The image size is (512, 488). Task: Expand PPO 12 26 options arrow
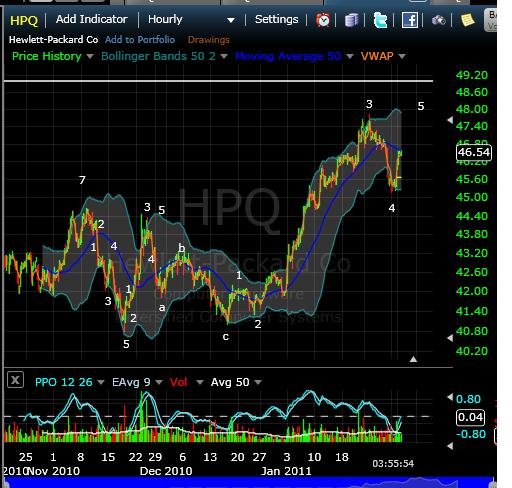(101, 382)
